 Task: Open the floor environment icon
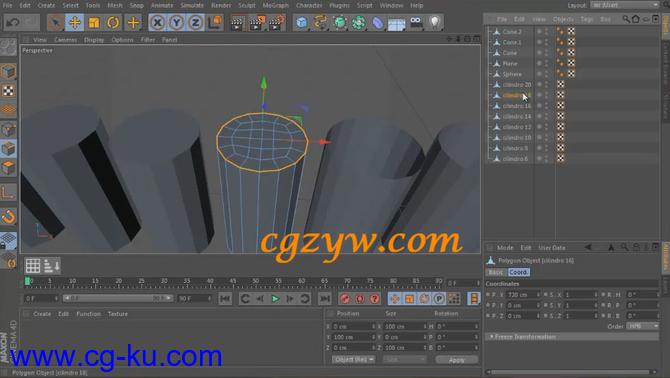[397, 23]
